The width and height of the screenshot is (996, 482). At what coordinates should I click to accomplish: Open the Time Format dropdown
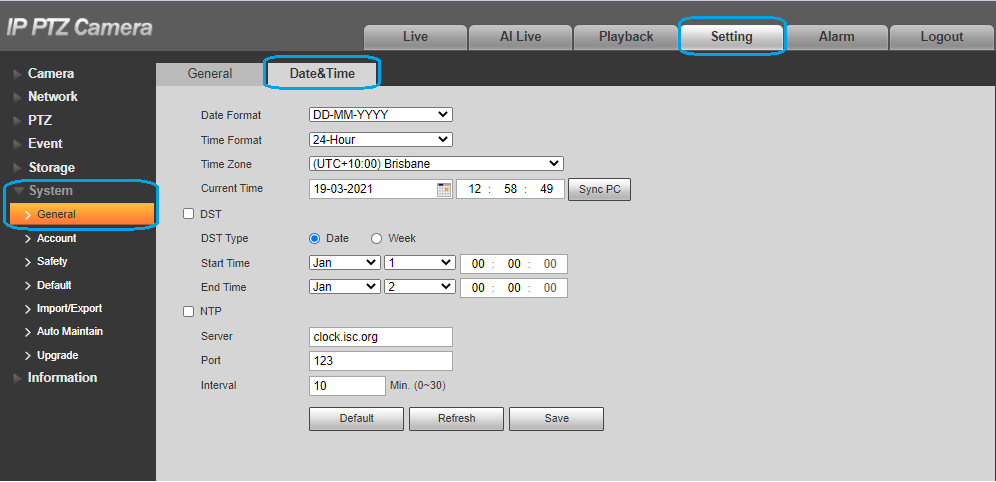[380, 140]
